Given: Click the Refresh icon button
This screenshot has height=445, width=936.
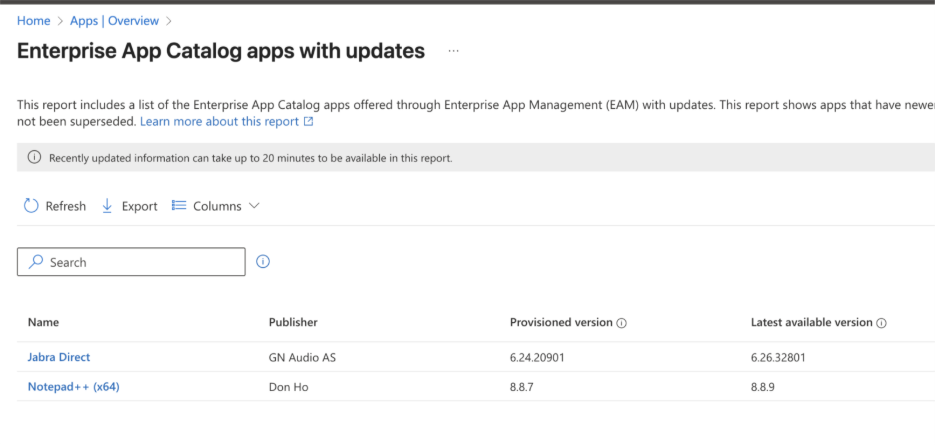Looking at the screenshot, I should pyautogui.click(x=31, y=206).
